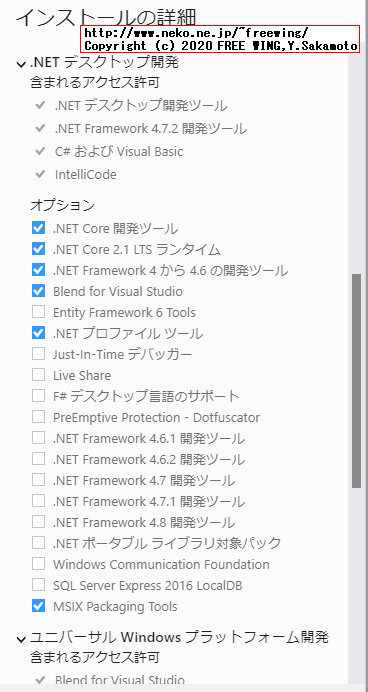
Task: Click 含まれるアクセス許可 under ユニバーサル Windows section
Action: (x=94, y=658)
